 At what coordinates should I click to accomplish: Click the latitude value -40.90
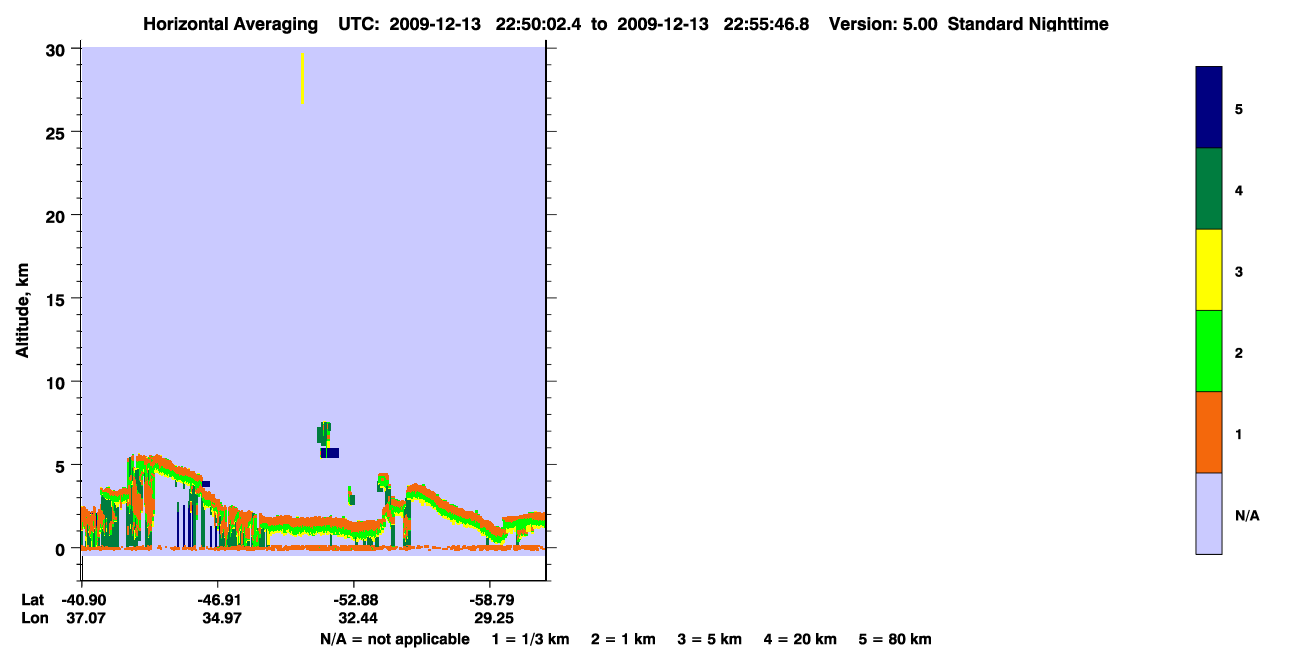[85, 600]
